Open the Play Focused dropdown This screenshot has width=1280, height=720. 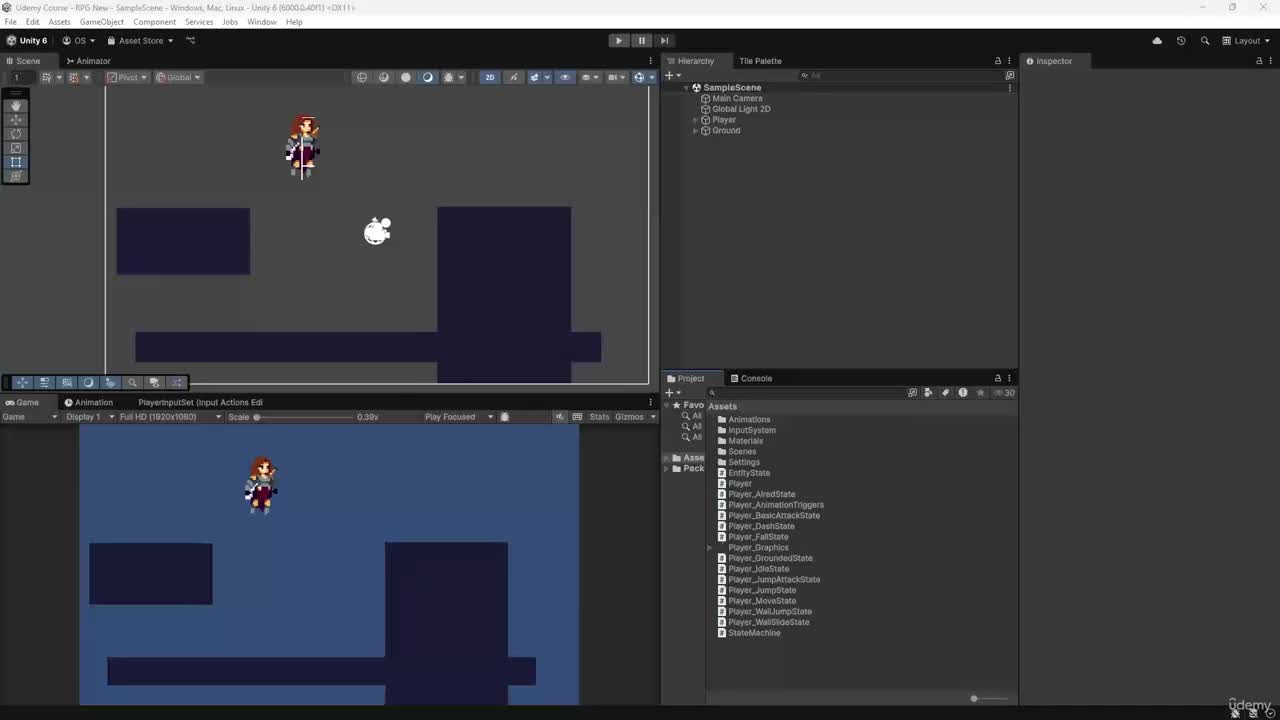(459, 417)
